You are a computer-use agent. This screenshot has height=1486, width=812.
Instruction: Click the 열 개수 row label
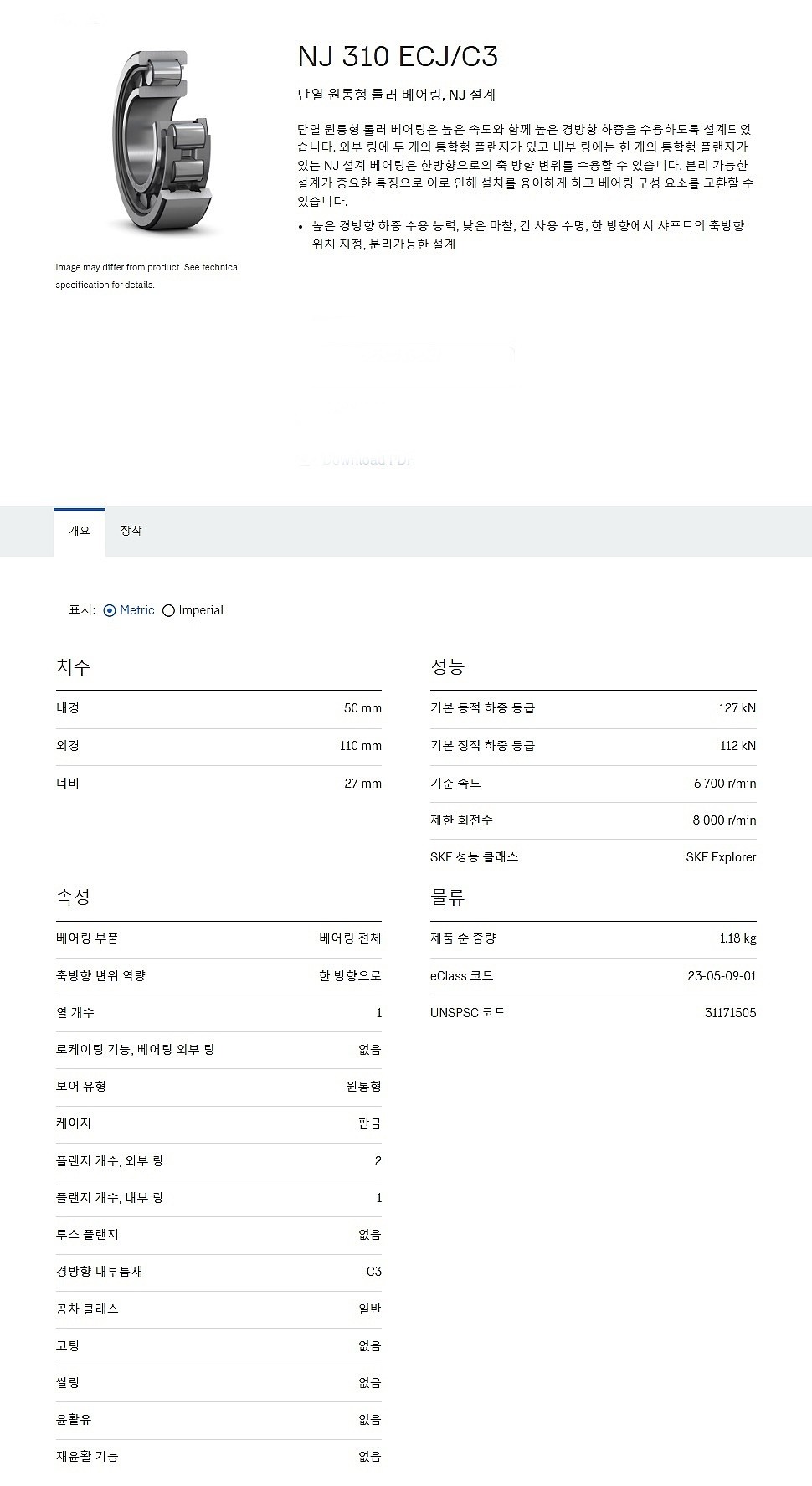75,1013
